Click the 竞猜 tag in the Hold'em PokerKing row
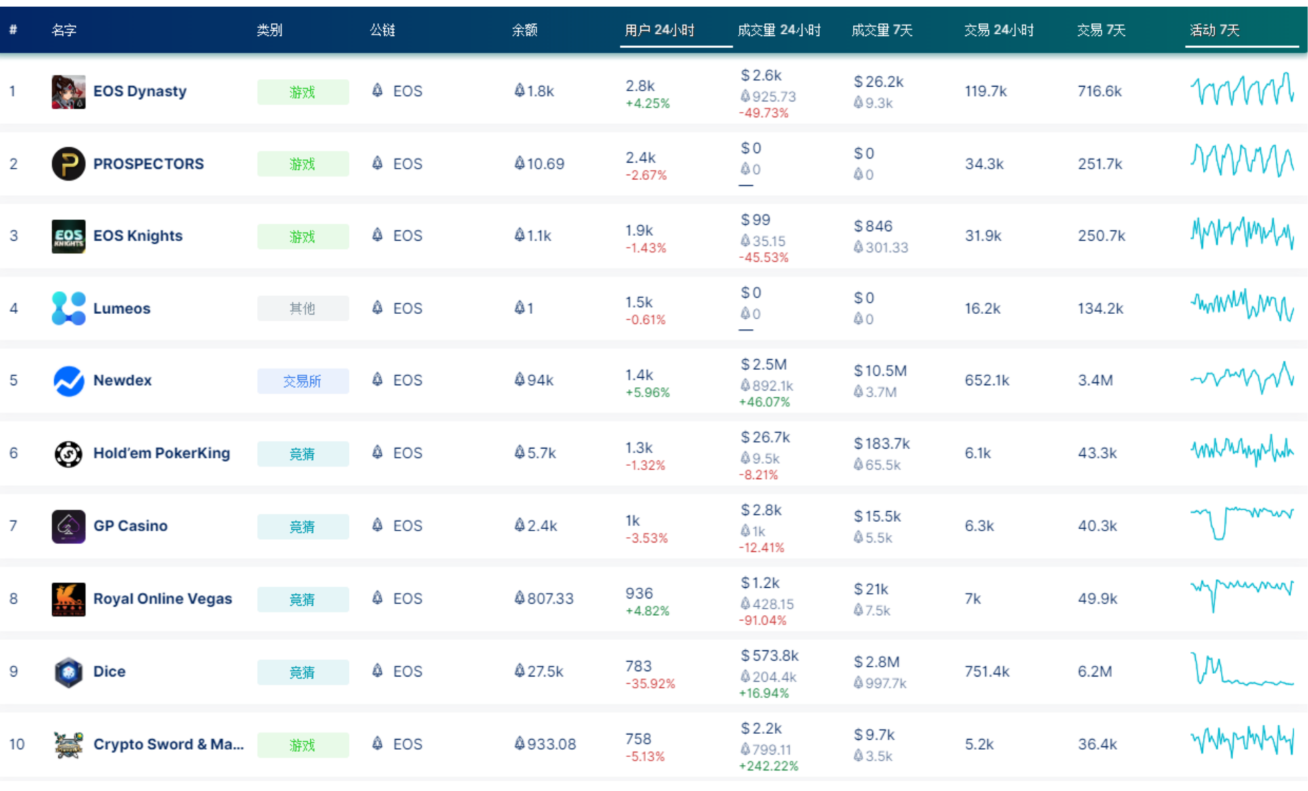 tap(303, 454)
